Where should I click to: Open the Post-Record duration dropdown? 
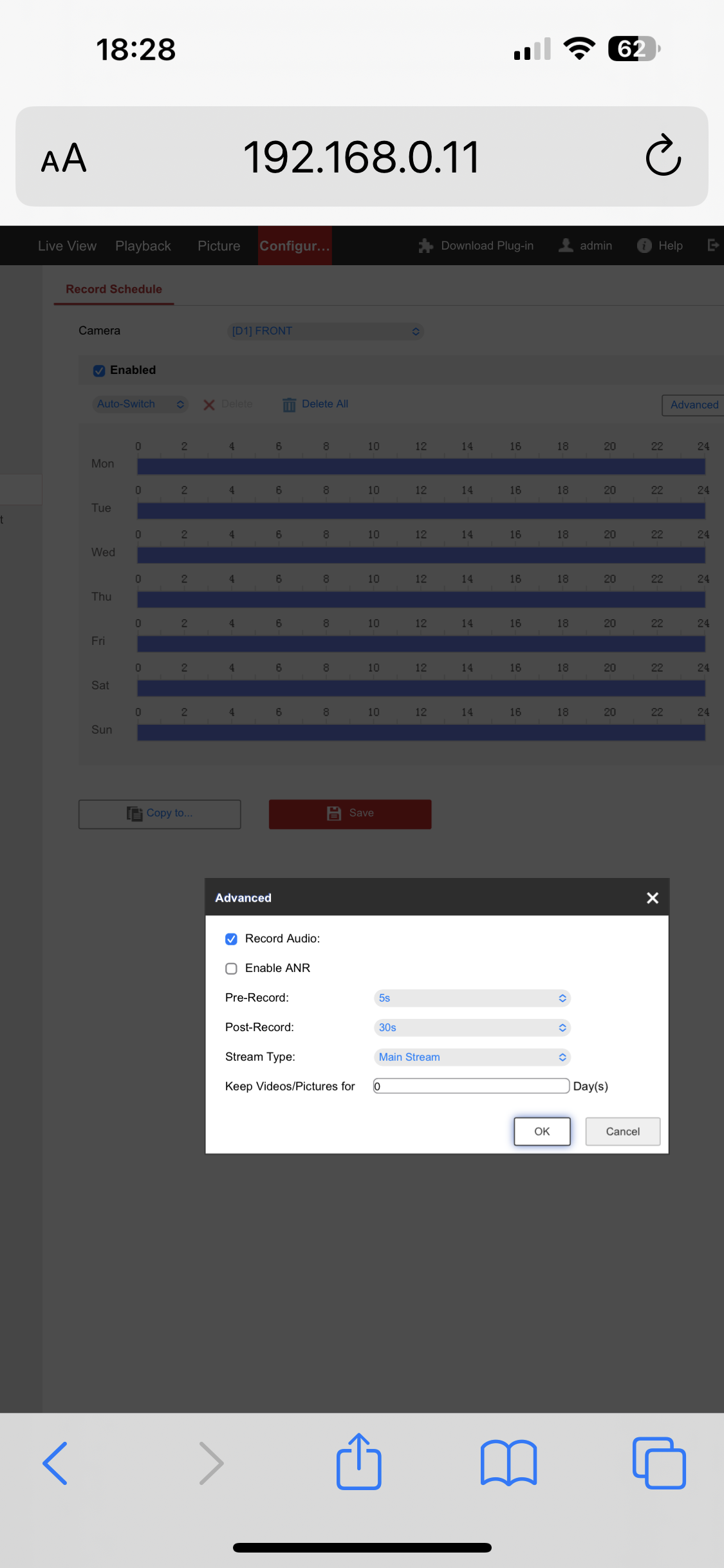472,1028
